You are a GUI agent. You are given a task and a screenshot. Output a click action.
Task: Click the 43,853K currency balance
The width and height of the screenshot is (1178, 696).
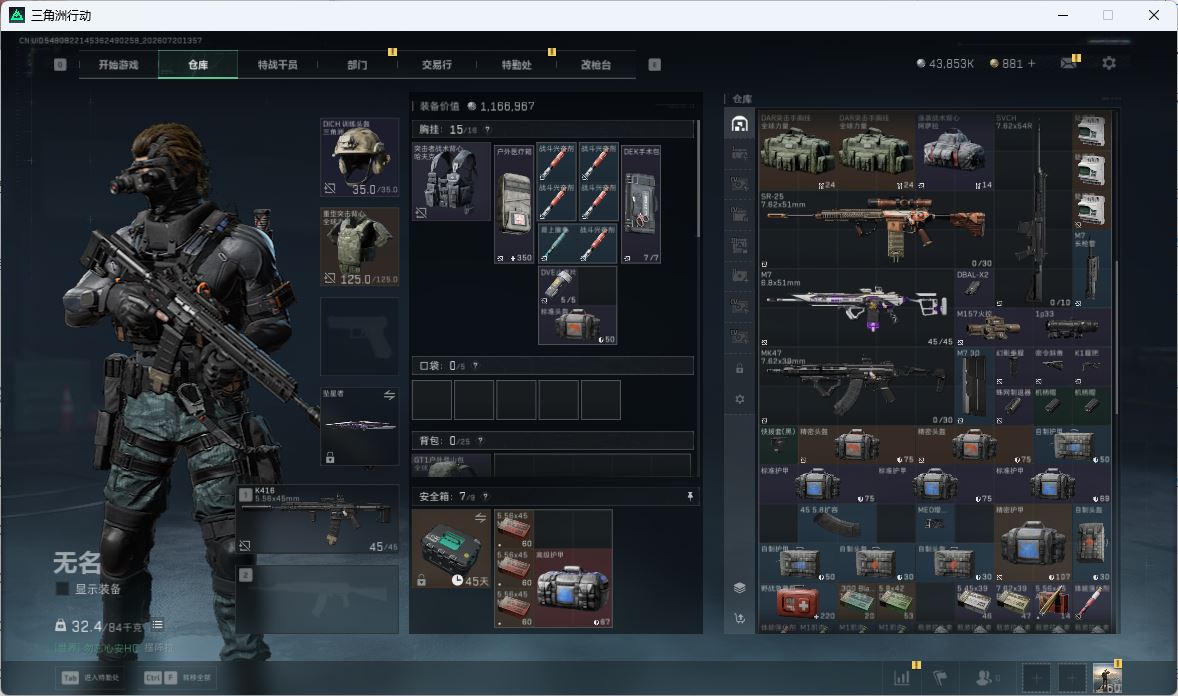tap(945, 64)
